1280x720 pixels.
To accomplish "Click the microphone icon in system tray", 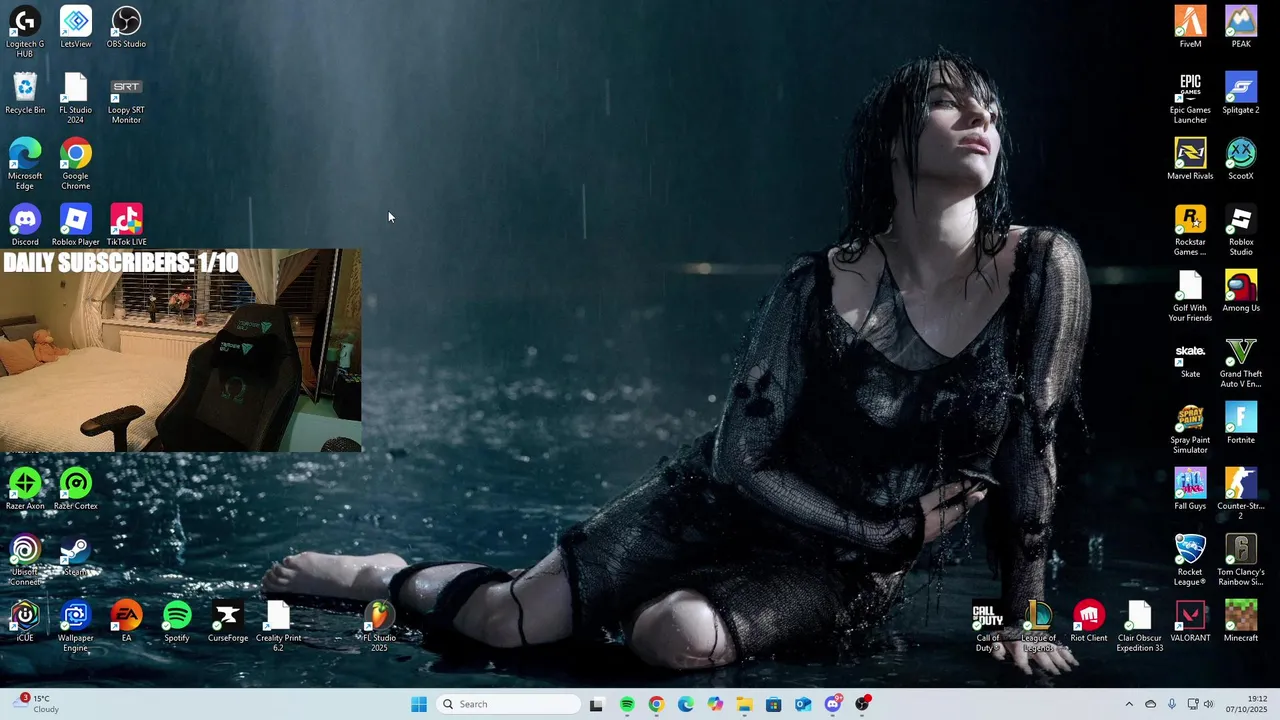I will 1172,704.
